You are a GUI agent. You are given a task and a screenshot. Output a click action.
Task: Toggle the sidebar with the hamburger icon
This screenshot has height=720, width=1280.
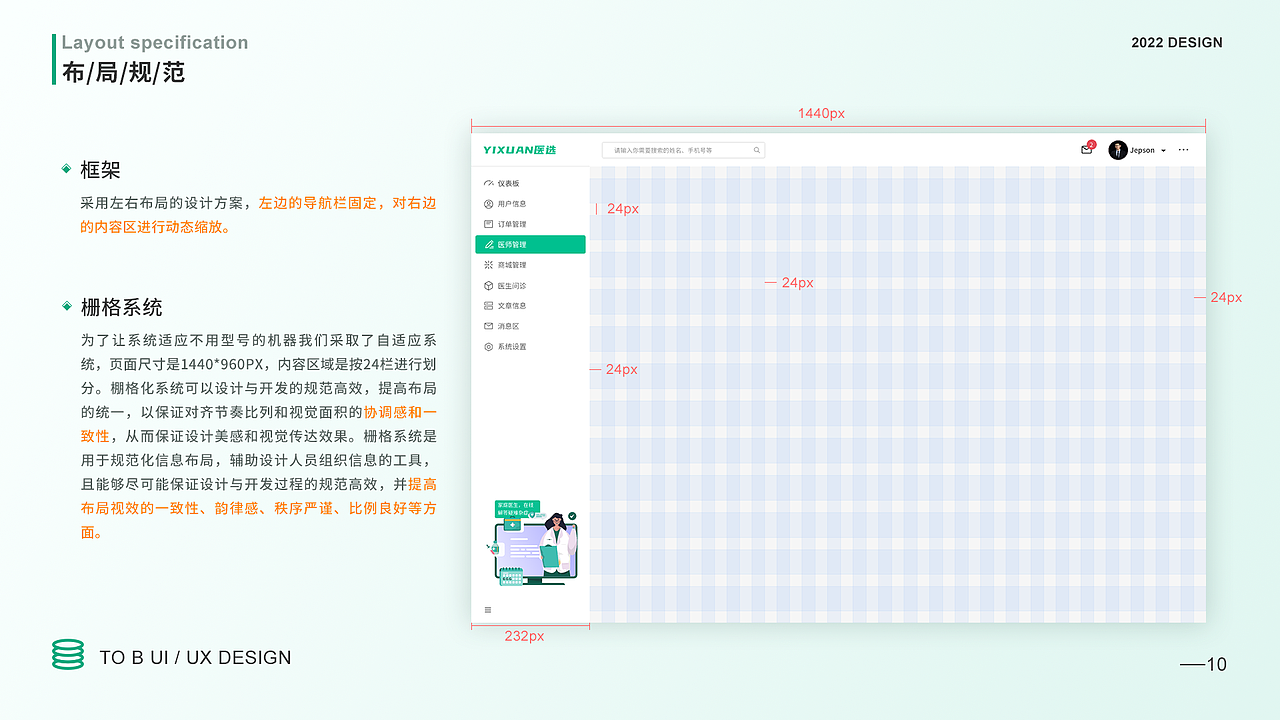tap(487, 609)
